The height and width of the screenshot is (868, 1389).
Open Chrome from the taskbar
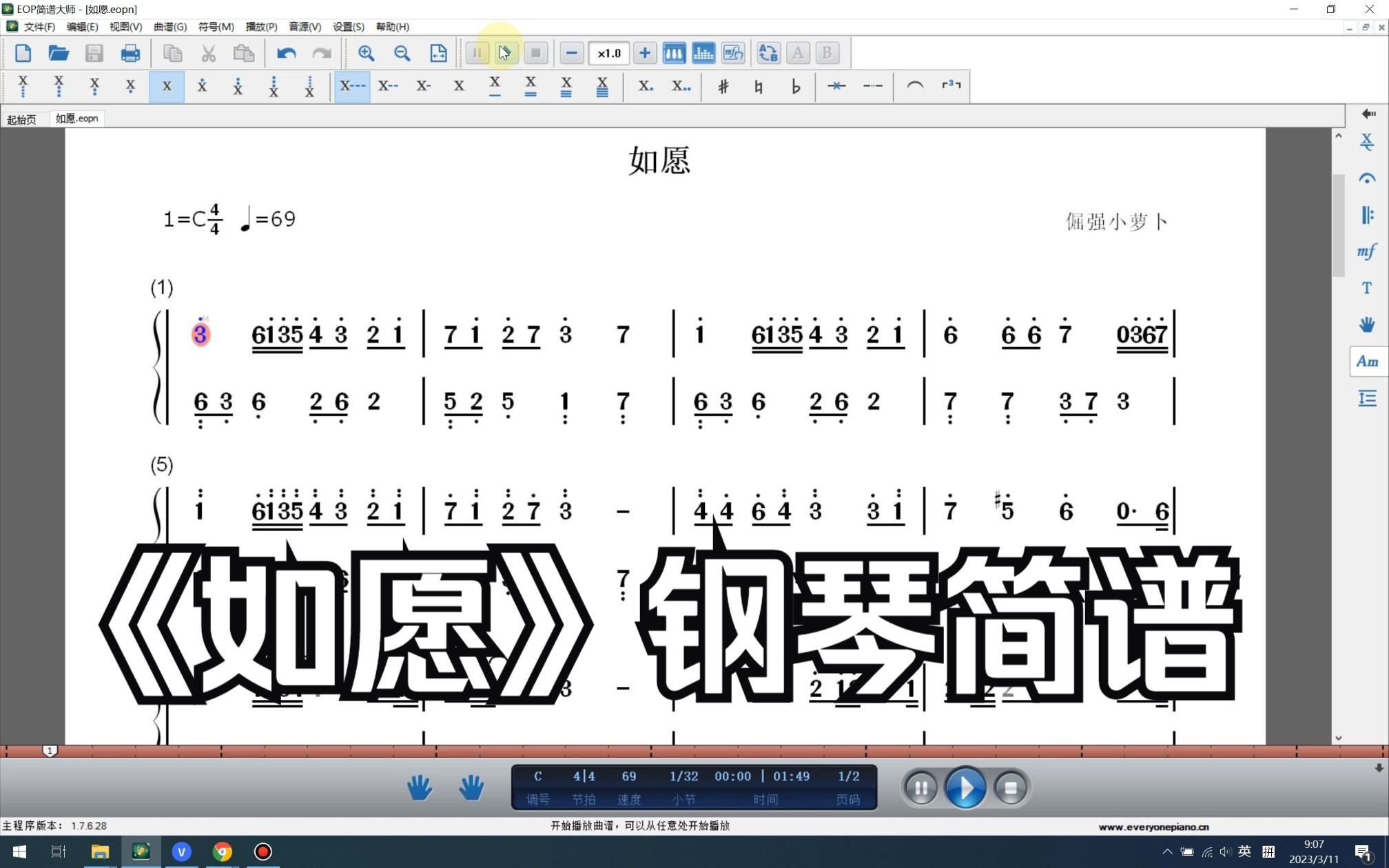tap(222, 852)
